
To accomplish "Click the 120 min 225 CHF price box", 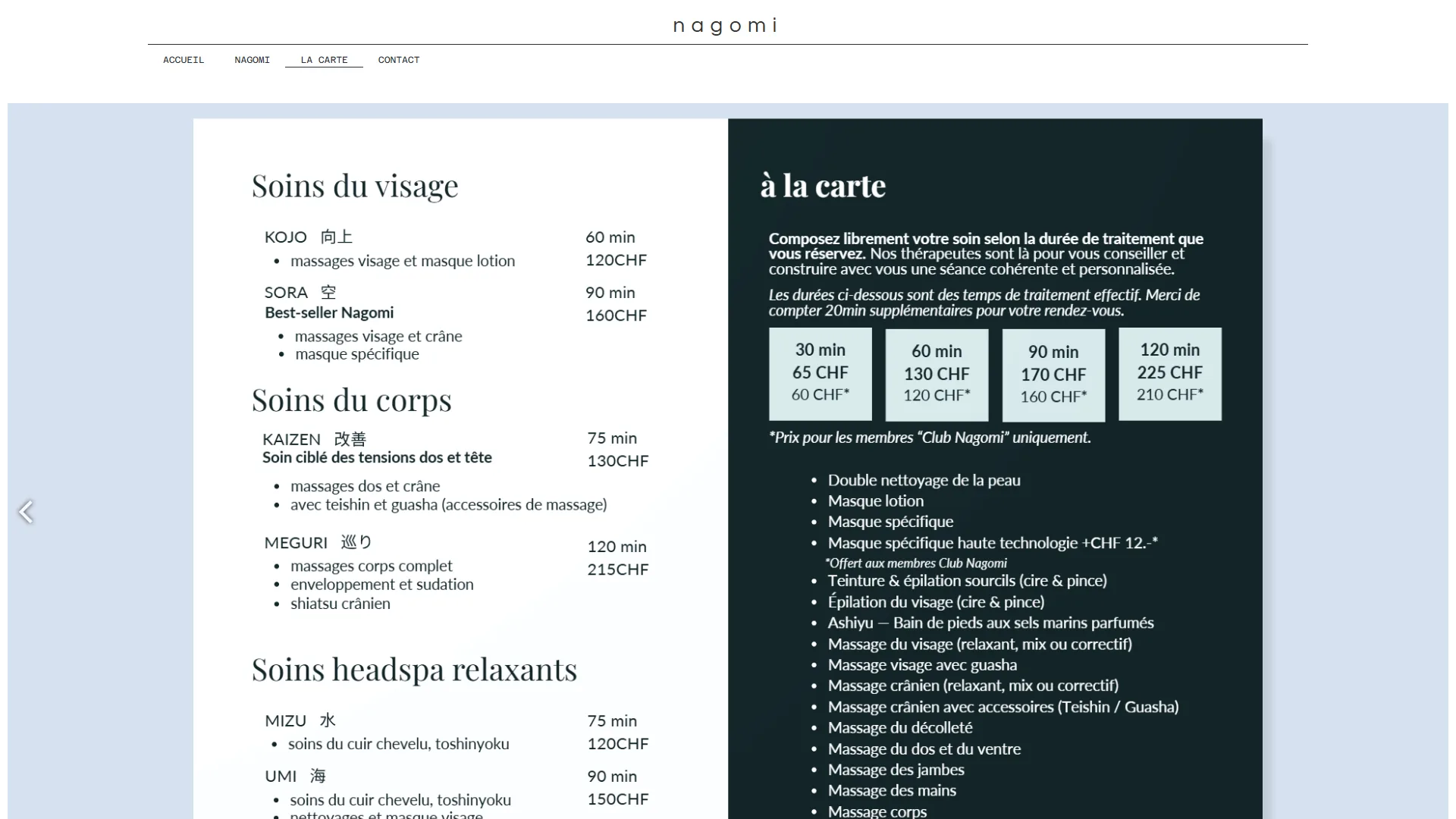I will (1170, 374).
